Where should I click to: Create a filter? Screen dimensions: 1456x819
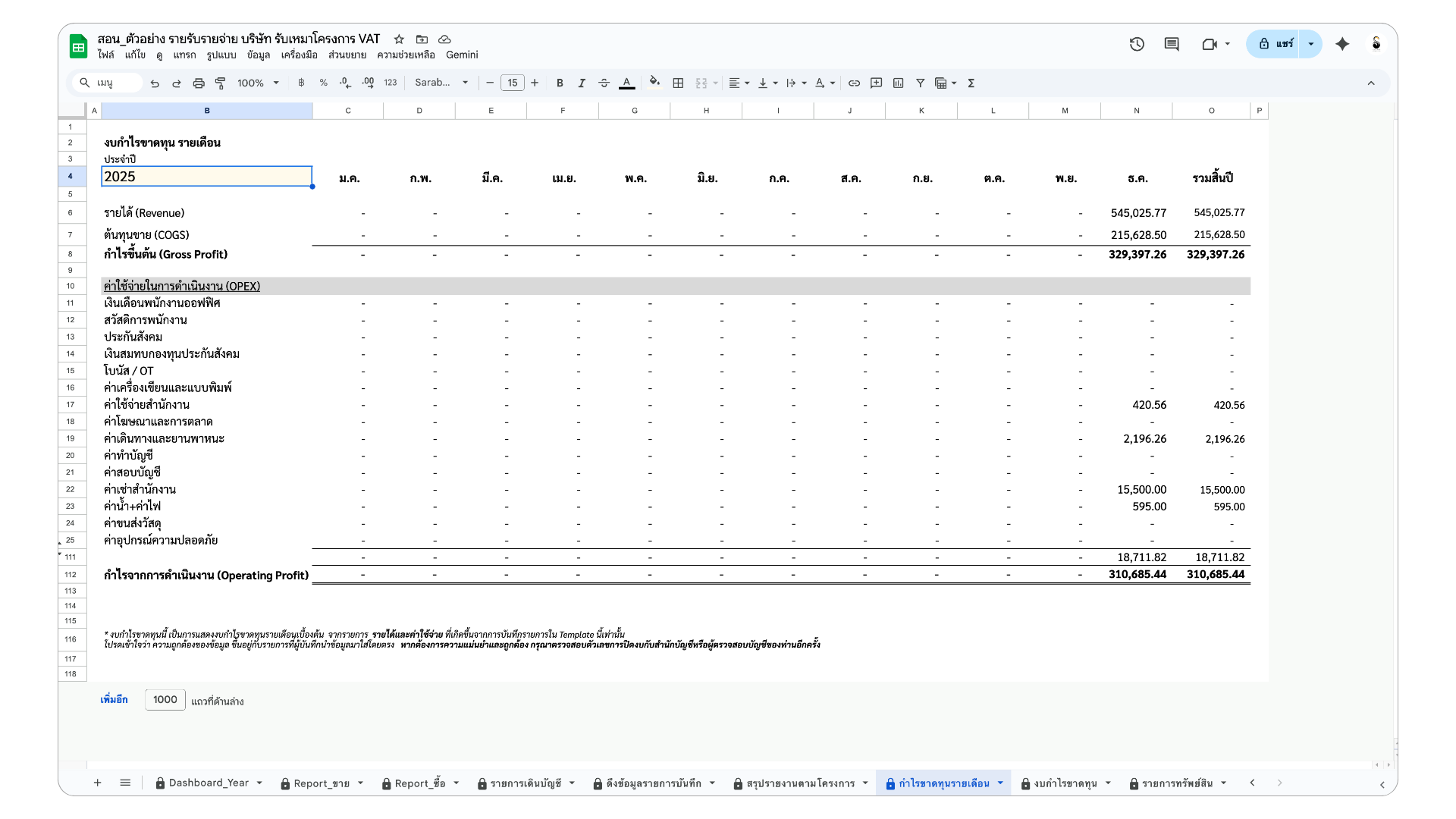click(921, 83)
